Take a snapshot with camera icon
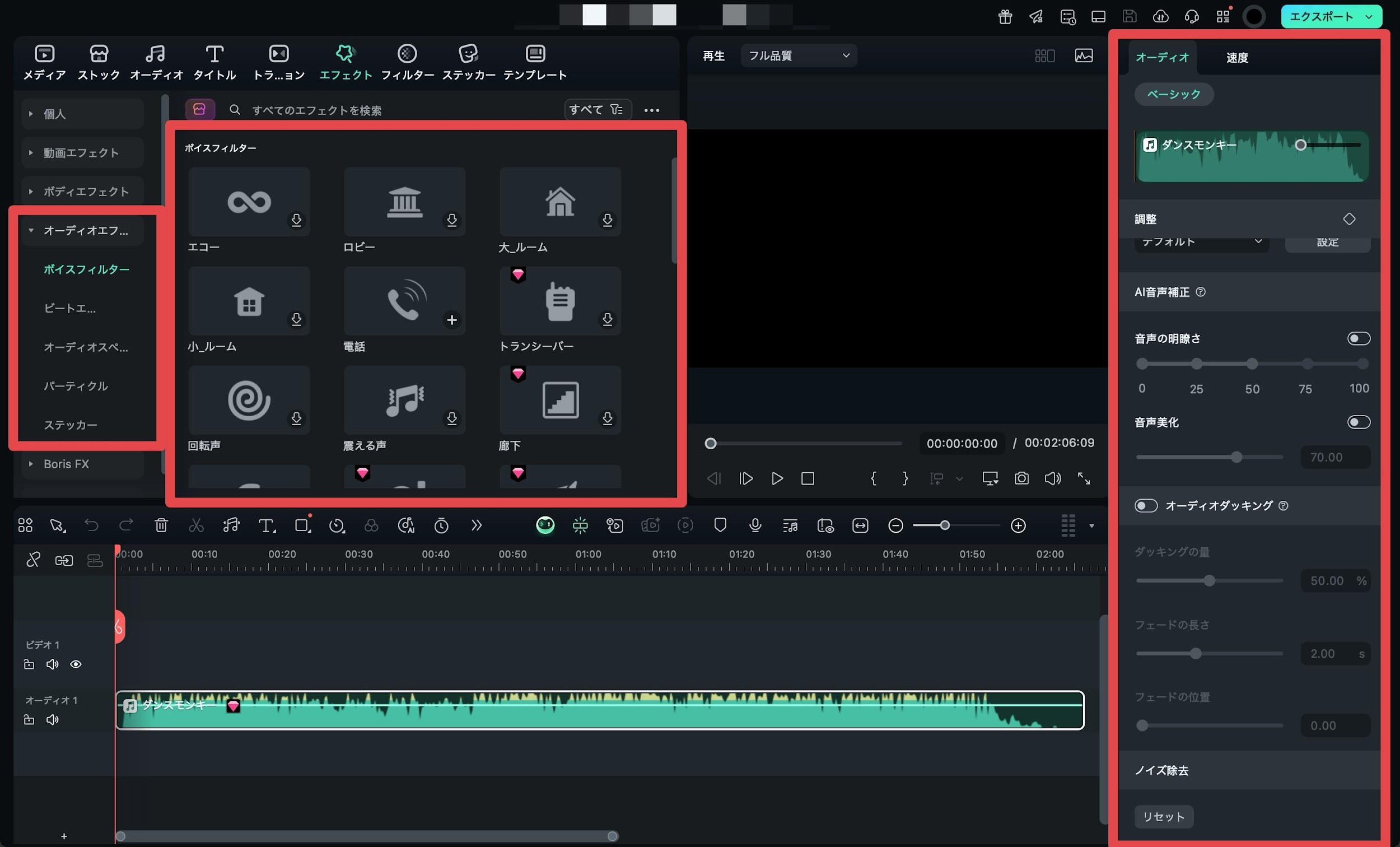1400x847 pixels. point(1021,478)
